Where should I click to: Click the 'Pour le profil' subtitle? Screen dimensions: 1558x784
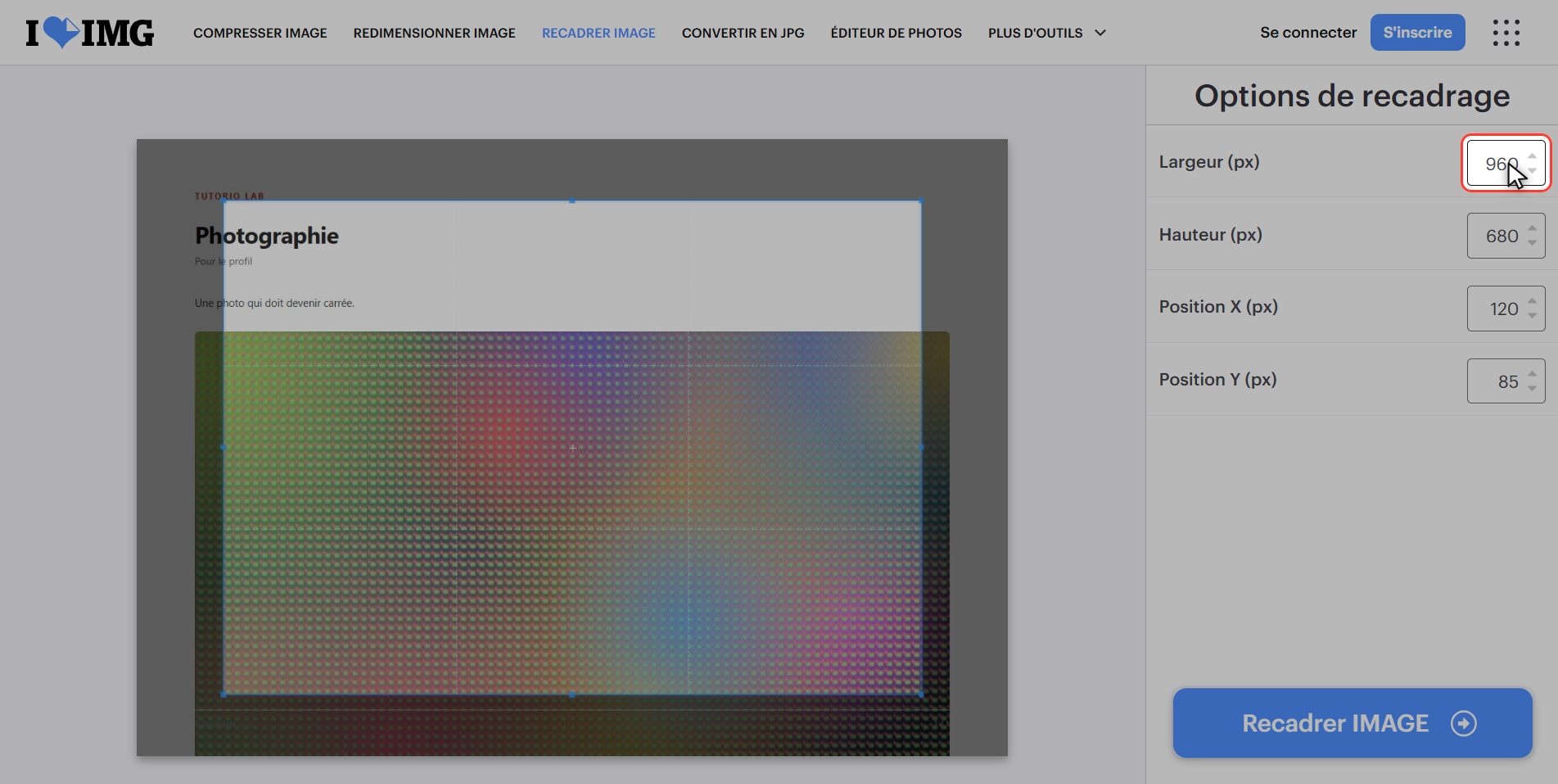click(x=224, y=261)
